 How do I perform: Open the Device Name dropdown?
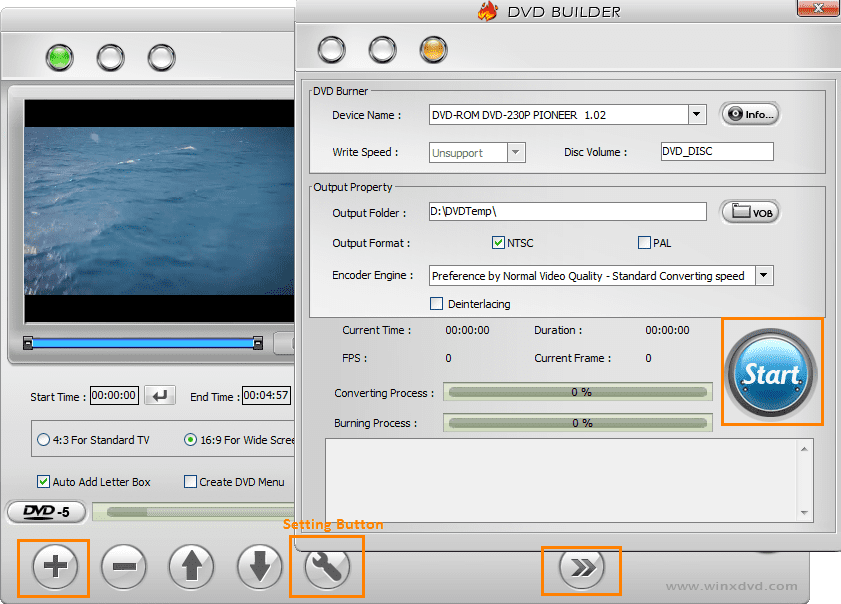(697, 114)
